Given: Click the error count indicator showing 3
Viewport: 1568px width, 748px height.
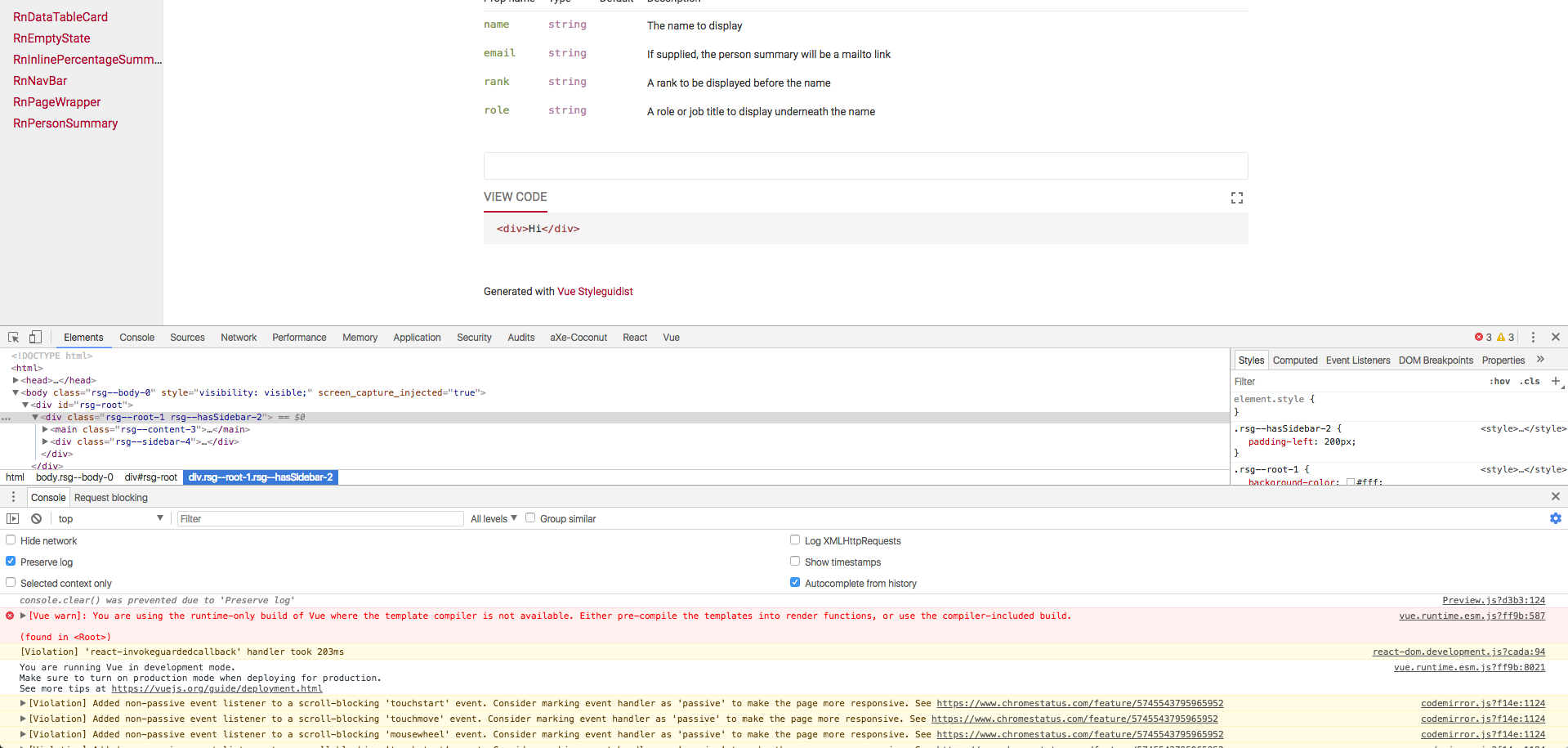Looking at the screenshot, I should [1481, 337].
